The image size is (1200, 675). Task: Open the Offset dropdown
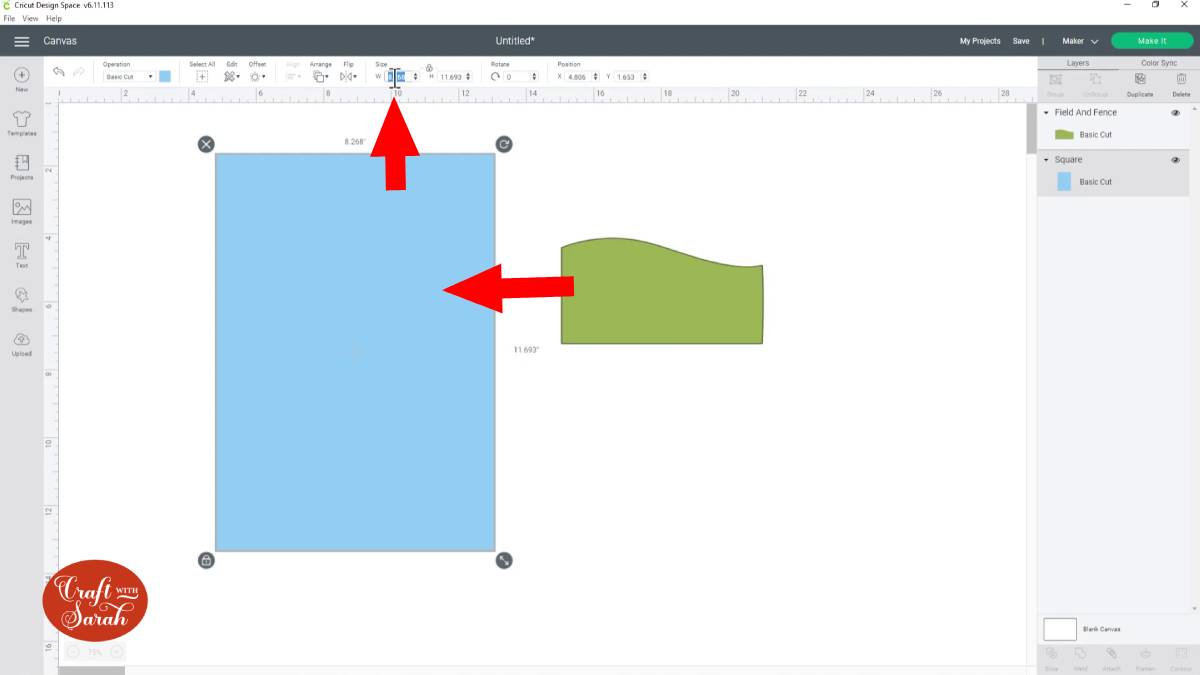coord(258,76)
